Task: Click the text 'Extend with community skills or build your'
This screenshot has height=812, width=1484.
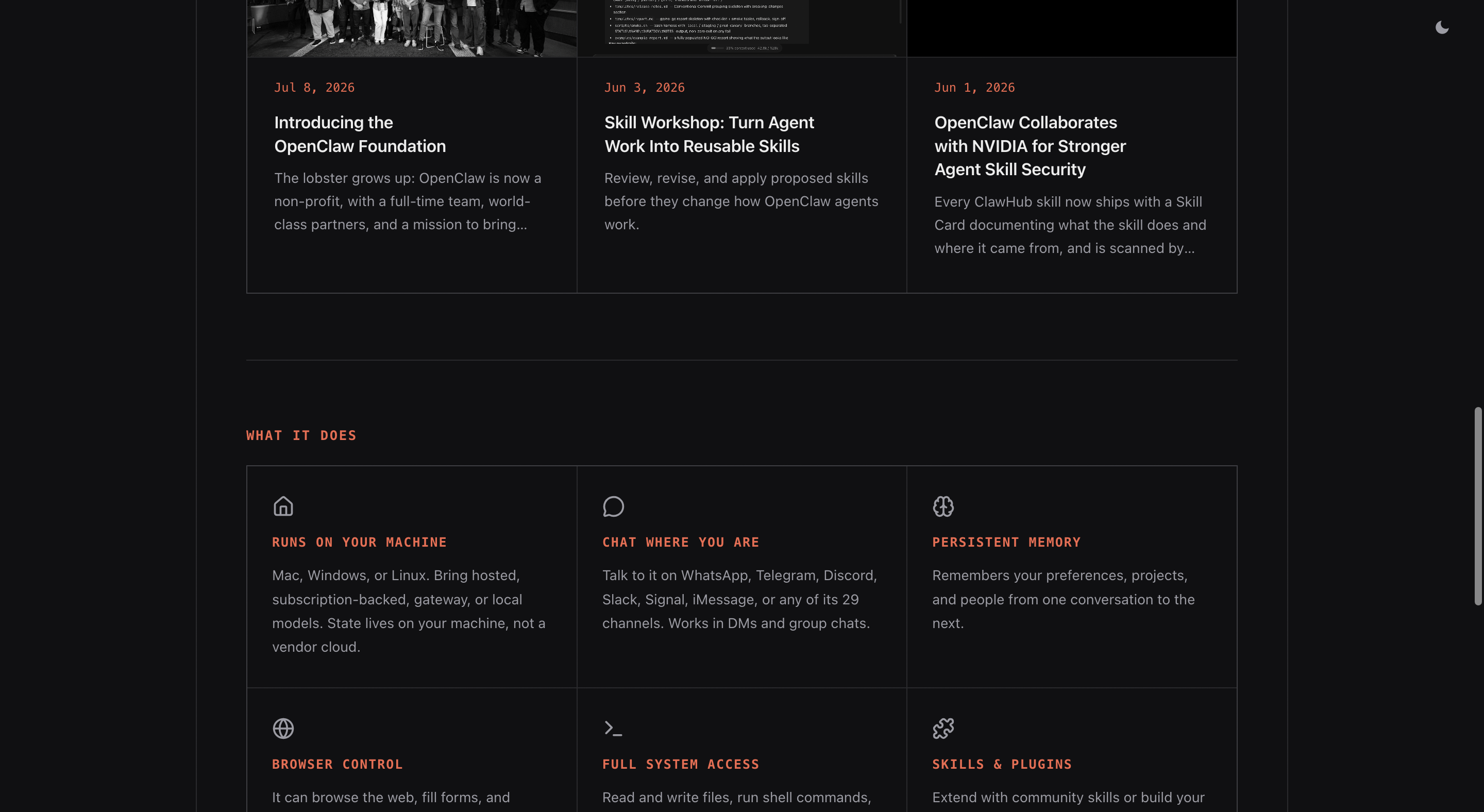Action: click(x=1069, y=798)
